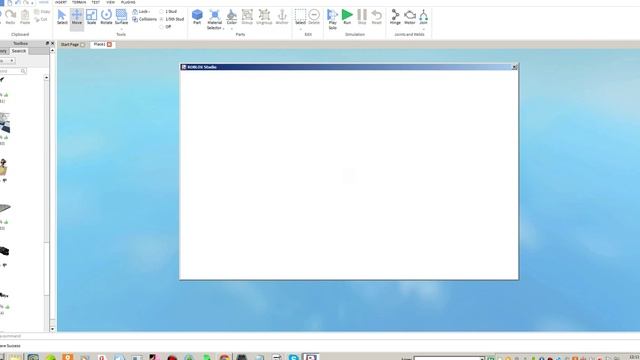
Task: Activate the Scale tool
Action: 91,17
